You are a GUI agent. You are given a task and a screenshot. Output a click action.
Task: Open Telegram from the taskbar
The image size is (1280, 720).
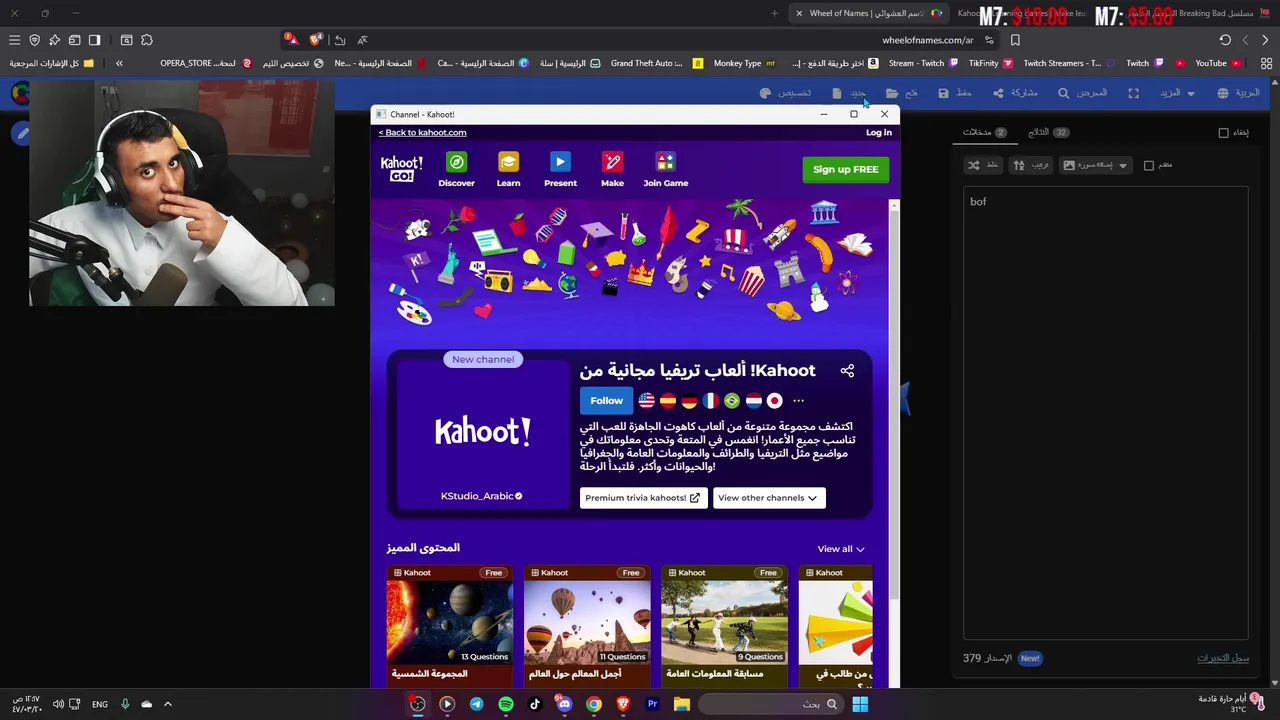pos(476,704)
